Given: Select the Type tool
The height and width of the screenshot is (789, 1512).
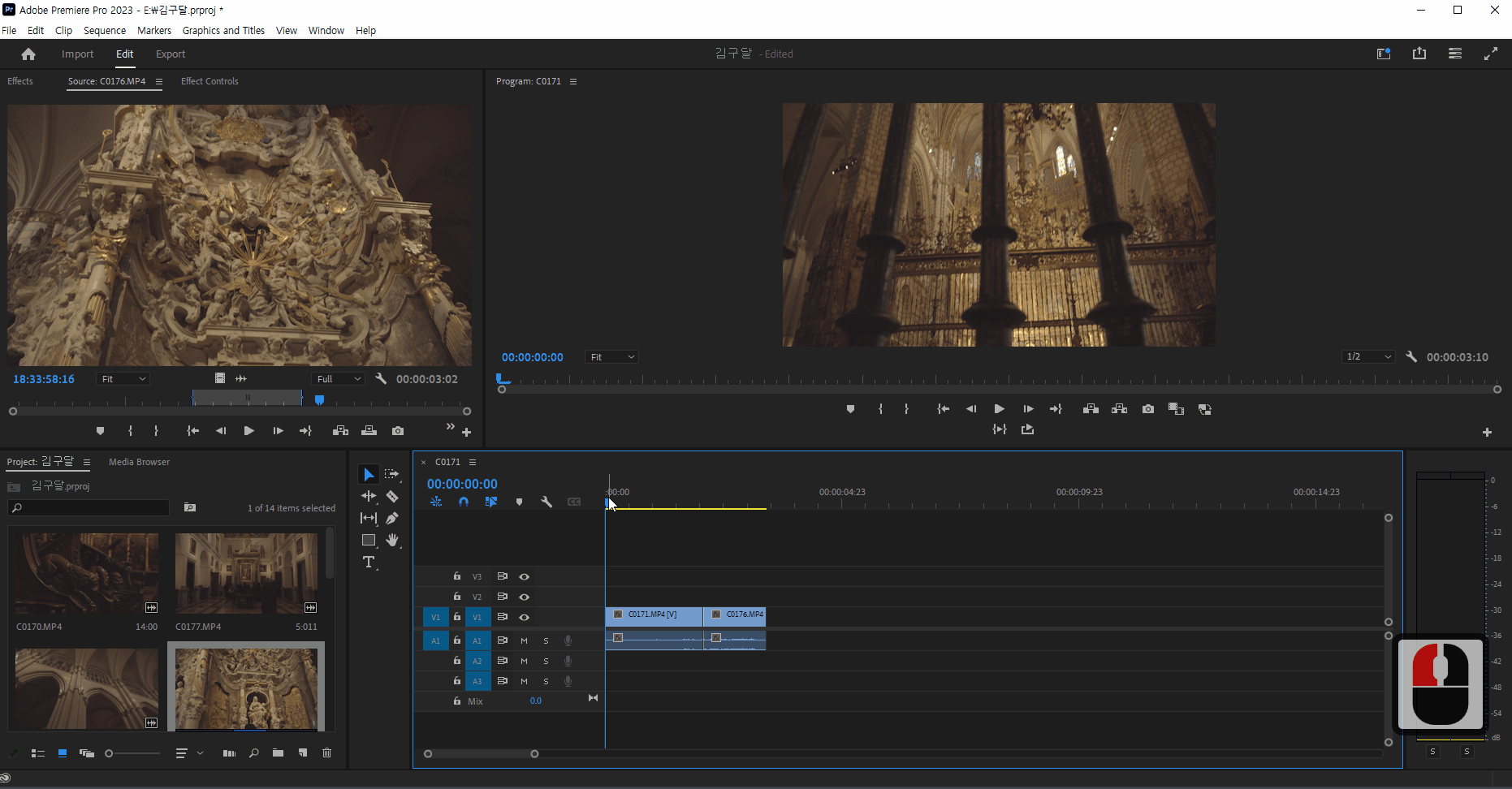Looking at the screenshot, I should click(369, 562).
